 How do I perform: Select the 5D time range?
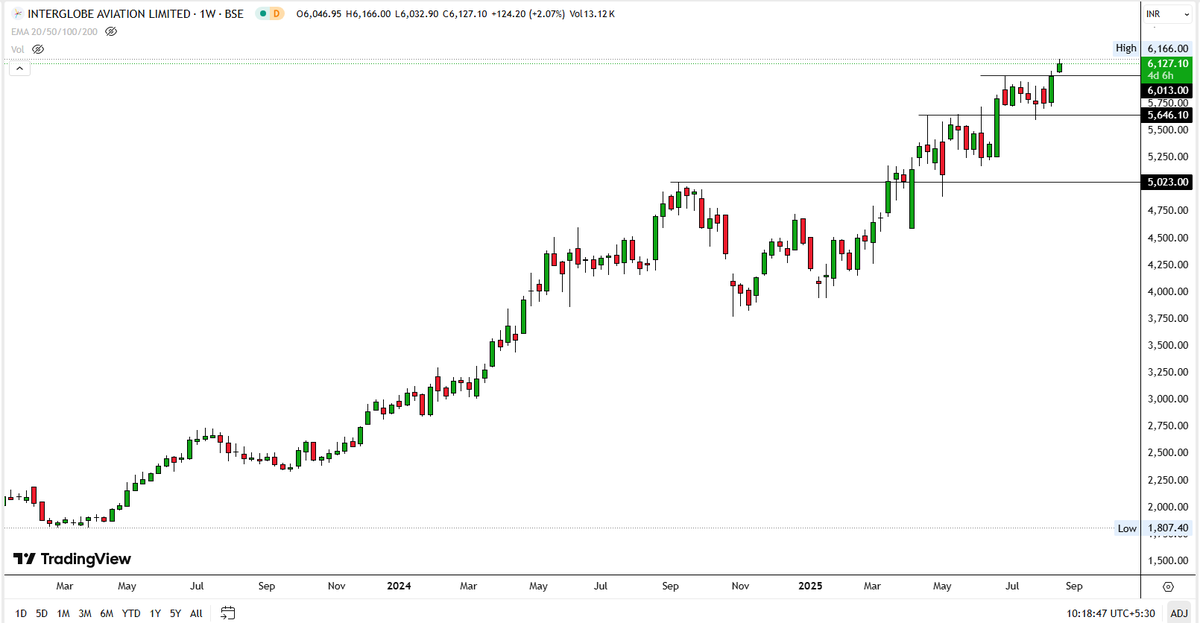(x=41, y=612)
